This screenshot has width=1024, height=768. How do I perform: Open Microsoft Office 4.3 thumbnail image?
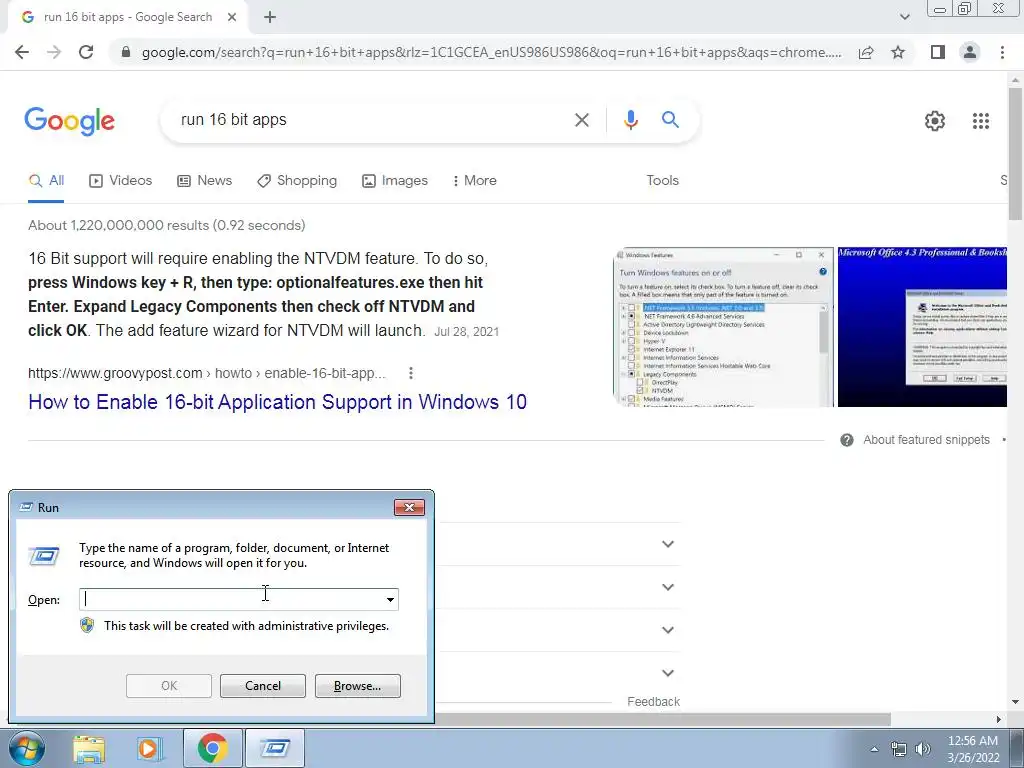922,327
